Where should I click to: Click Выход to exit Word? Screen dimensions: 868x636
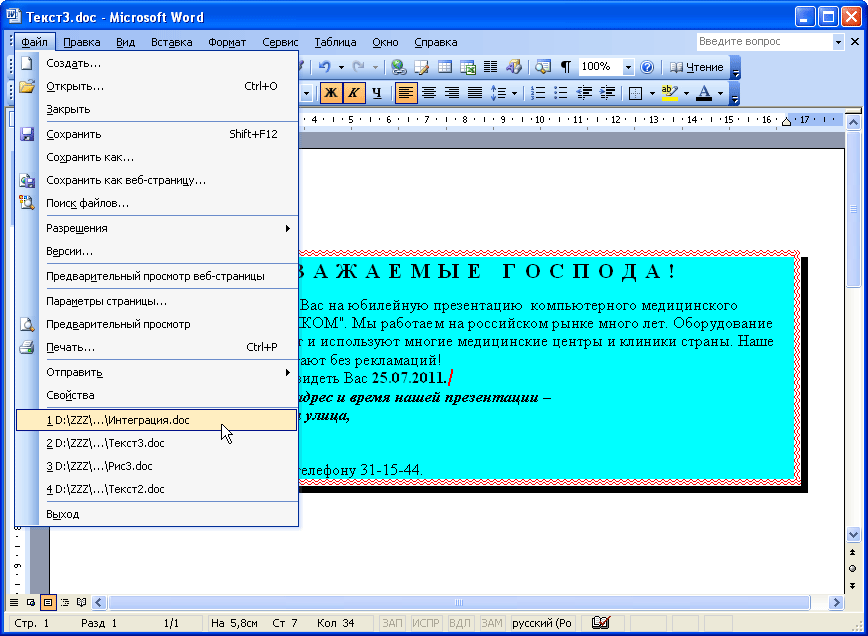click(x=157, y=514)
